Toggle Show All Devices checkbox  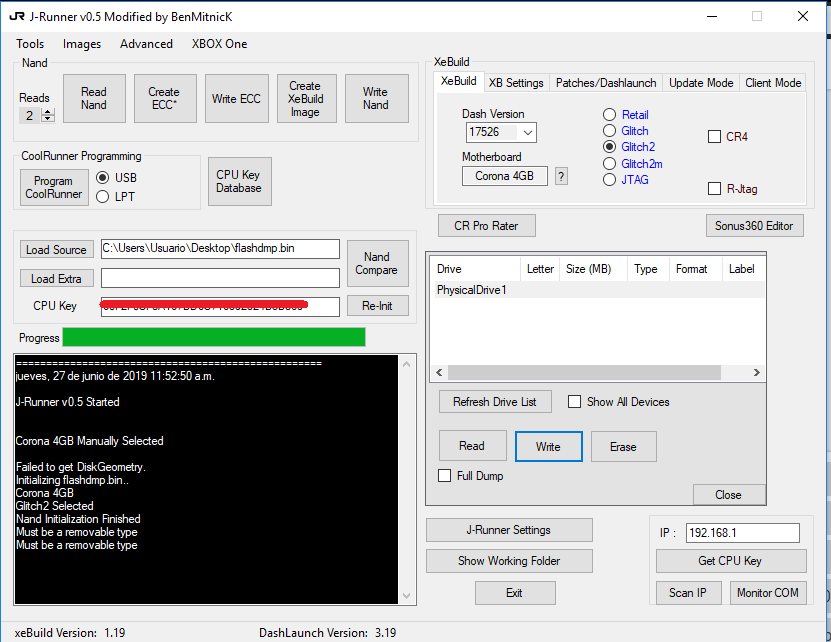pyautogui.click(x=574, y=401)
